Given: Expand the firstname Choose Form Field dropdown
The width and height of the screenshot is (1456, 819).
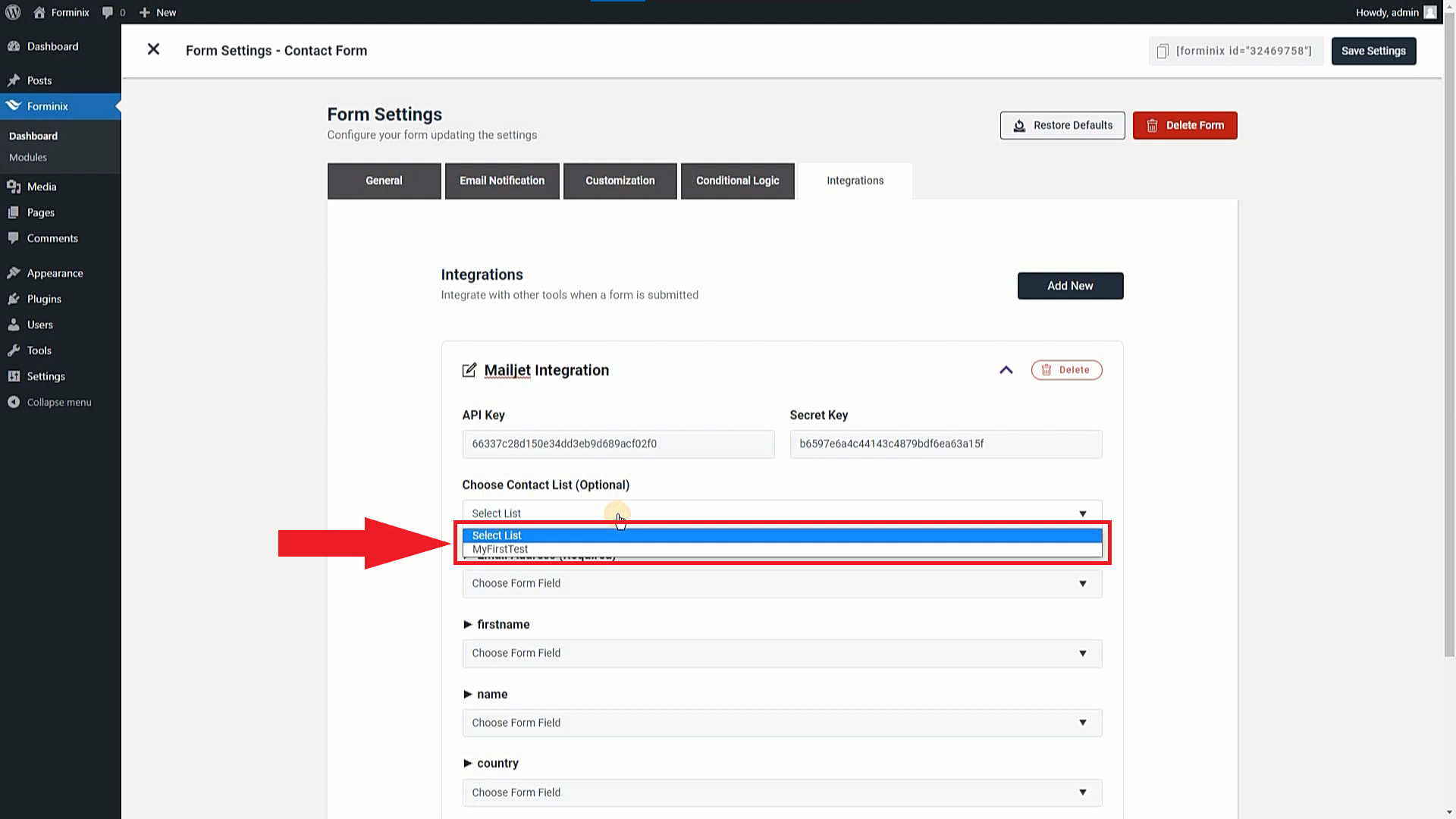Looking at the screenshot, I should click(x=781, y=653).
